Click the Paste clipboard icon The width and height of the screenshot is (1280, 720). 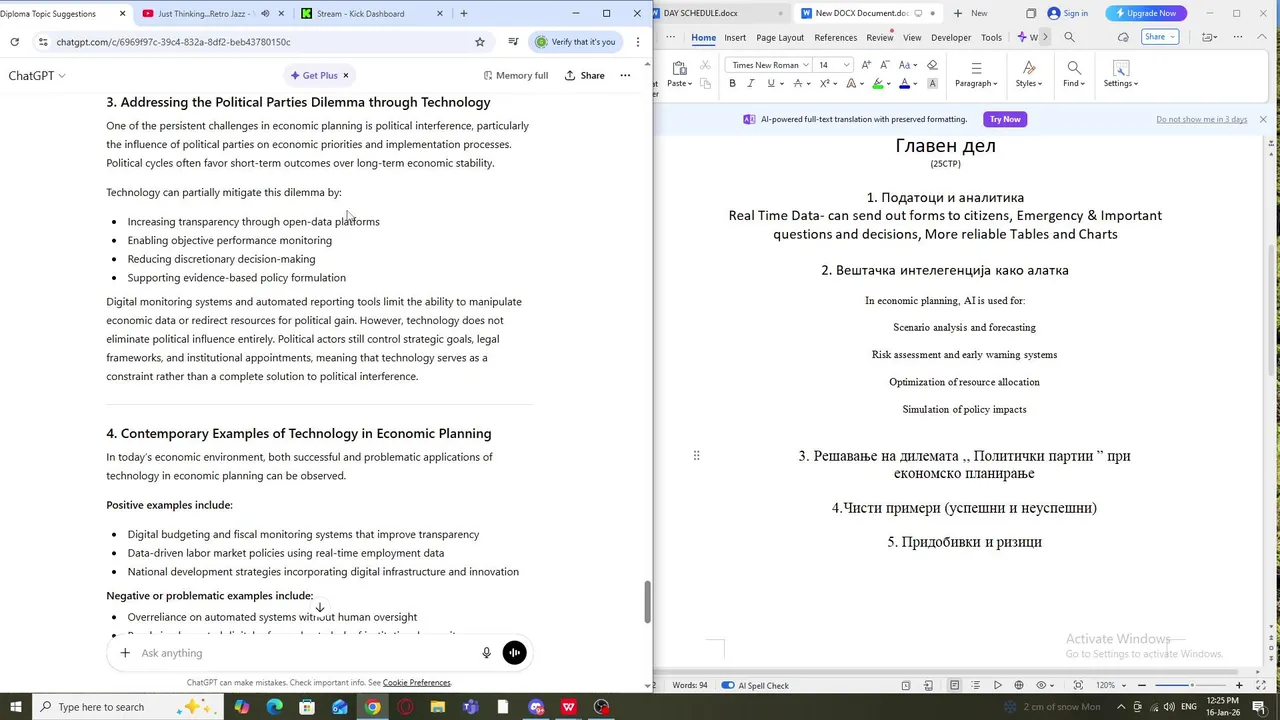[x=679, y=67]
